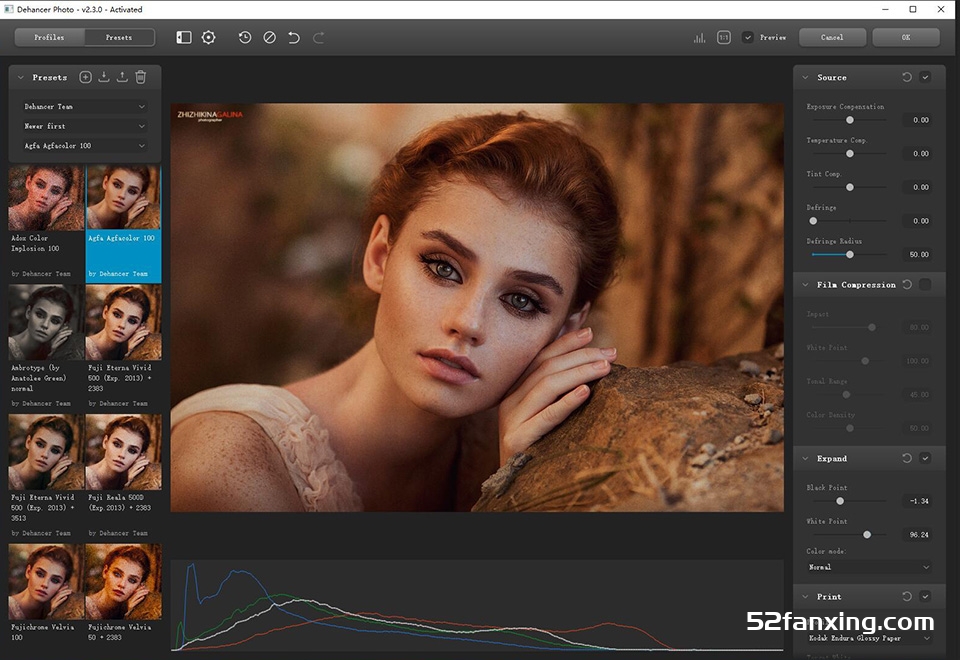
Task: Set zoom with the 1:1 icon
Action: coord(724,37)
